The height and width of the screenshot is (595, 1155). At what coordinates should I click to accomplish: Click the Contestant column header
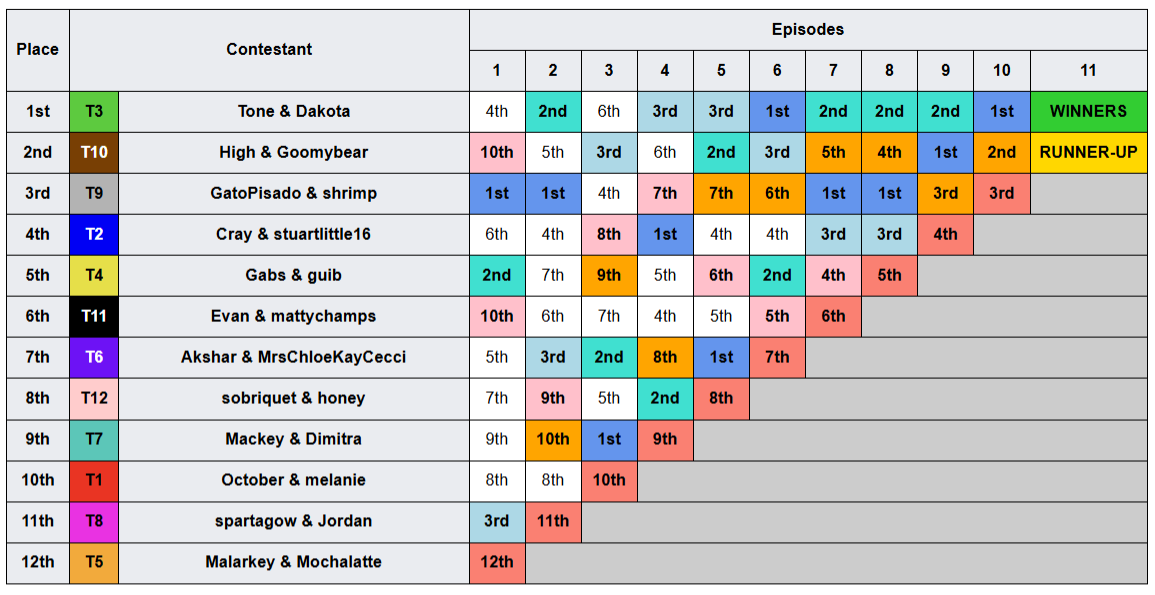click(270, 50)
